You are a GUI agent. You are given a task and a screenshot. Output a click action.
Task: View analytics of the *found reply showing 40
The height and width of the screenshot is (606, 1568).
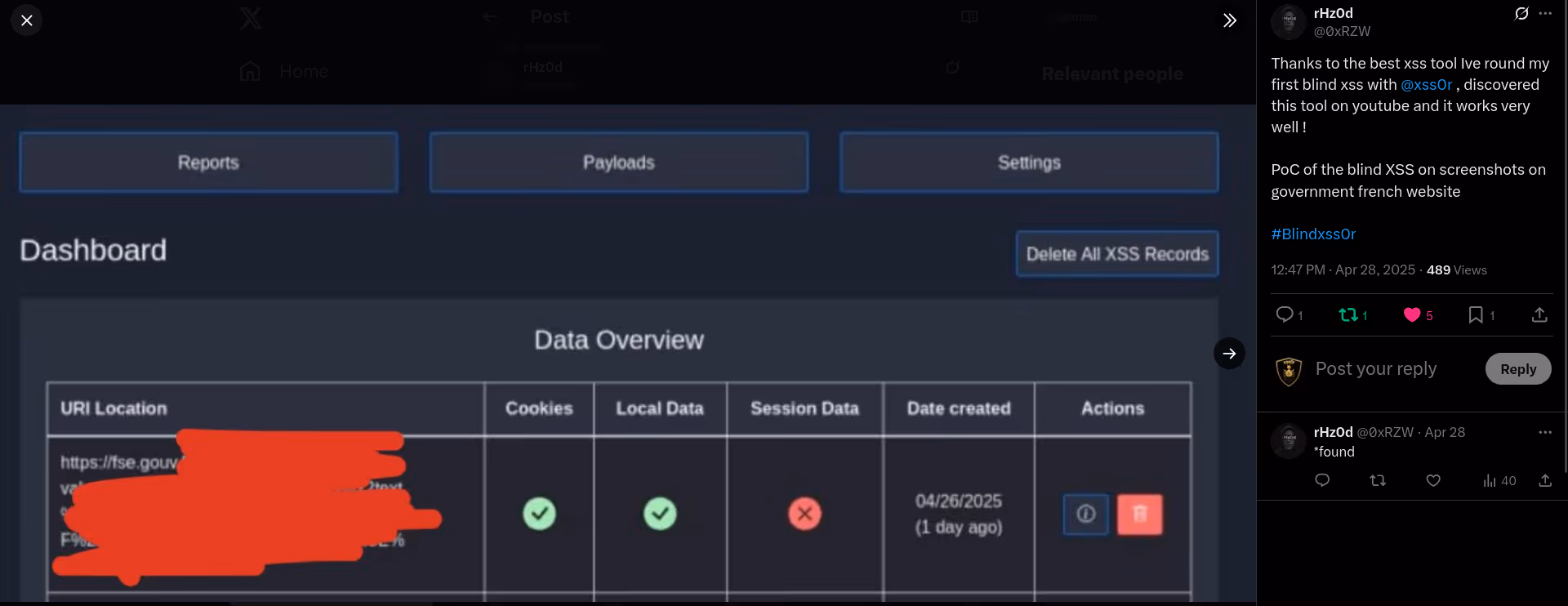(x=1499, y=481)
